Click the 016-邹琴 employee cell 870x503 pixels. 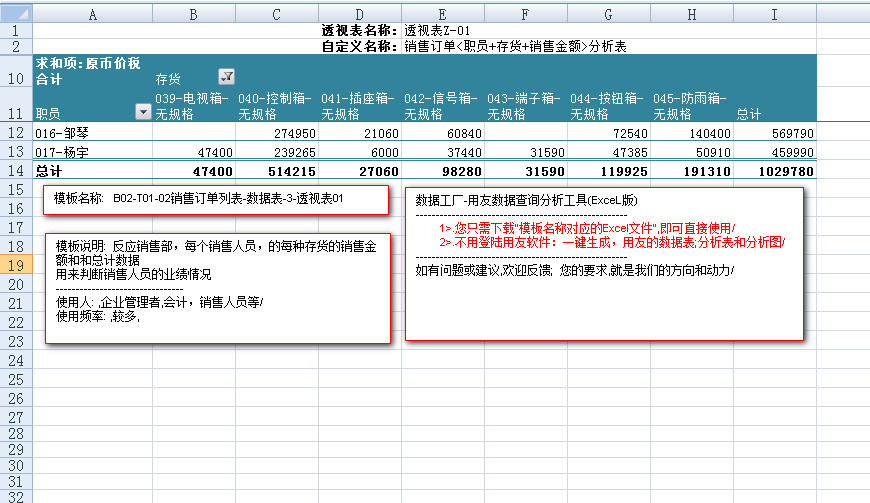pyautogui.click(x=93, y=133)
